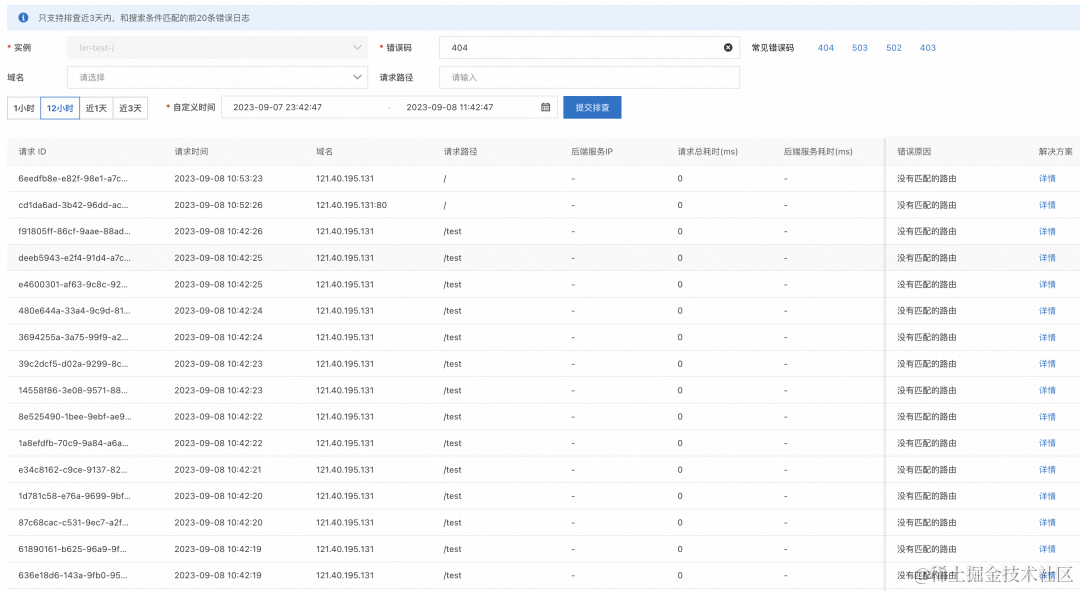
Task: Click timestamp 2023-09-08 10:53:23
Action: 218,178
